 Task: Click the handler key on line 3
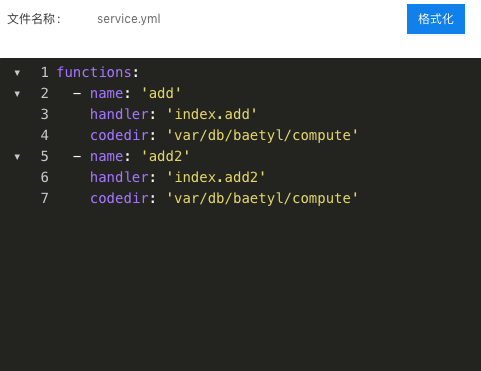119,114
